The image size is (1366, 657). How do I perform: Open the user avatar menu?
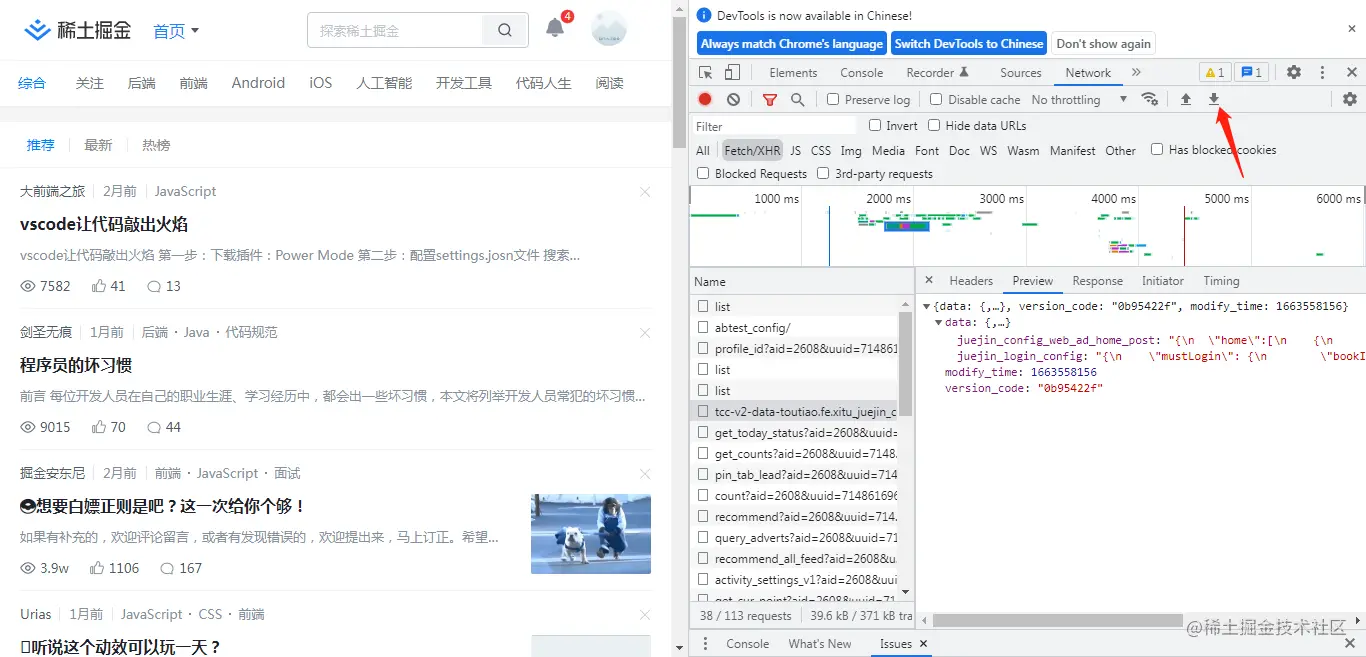(x=609, y=28)
